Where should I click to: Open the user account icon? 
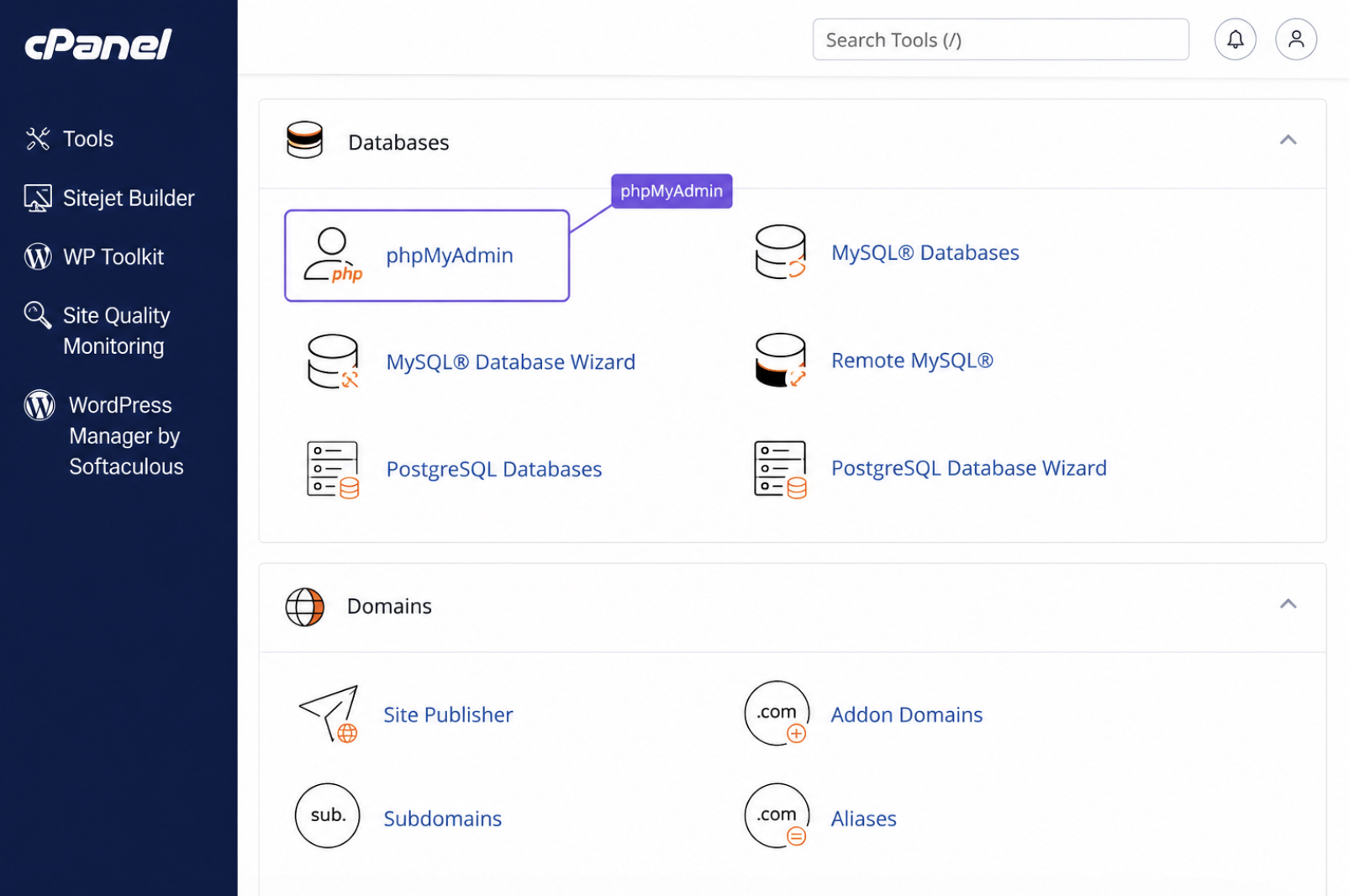pos(1295,40)
